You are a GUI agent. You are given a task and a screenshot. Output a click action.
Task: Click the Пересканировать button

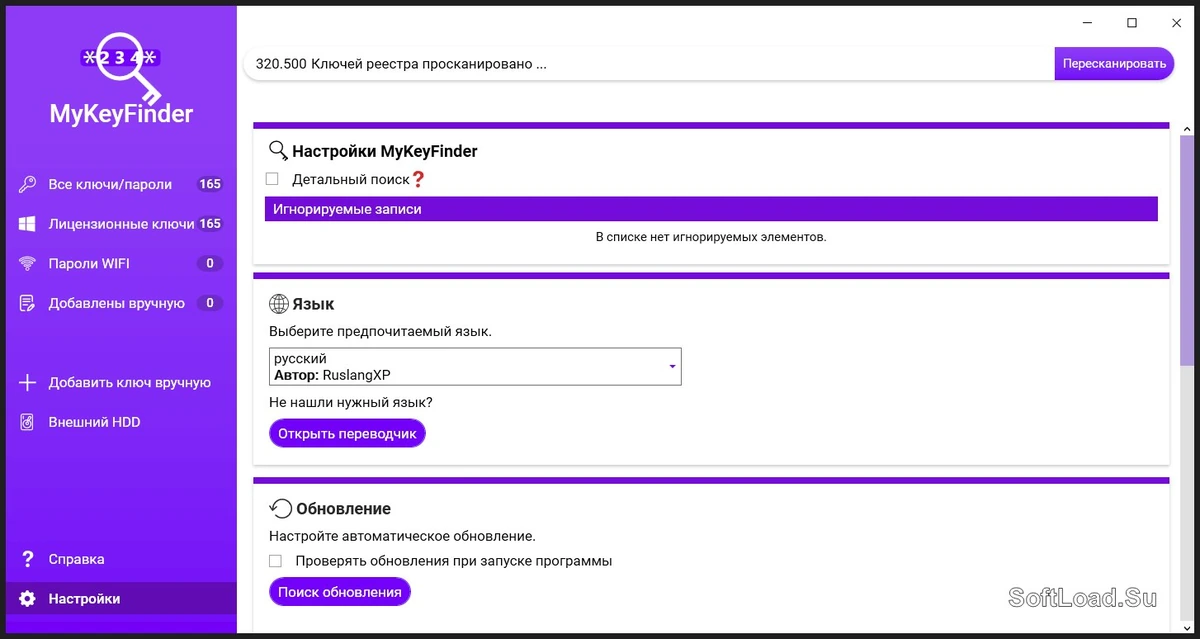tap(1114, 63)
